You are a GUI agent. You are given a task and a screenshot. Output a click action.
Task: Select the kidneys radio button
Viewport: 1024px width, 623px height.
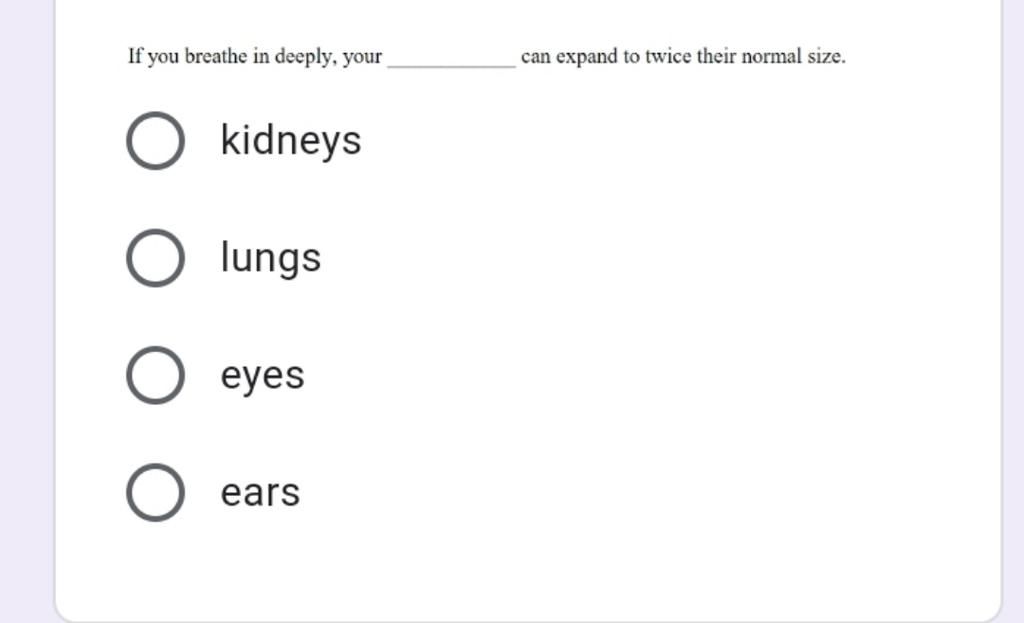155,140
